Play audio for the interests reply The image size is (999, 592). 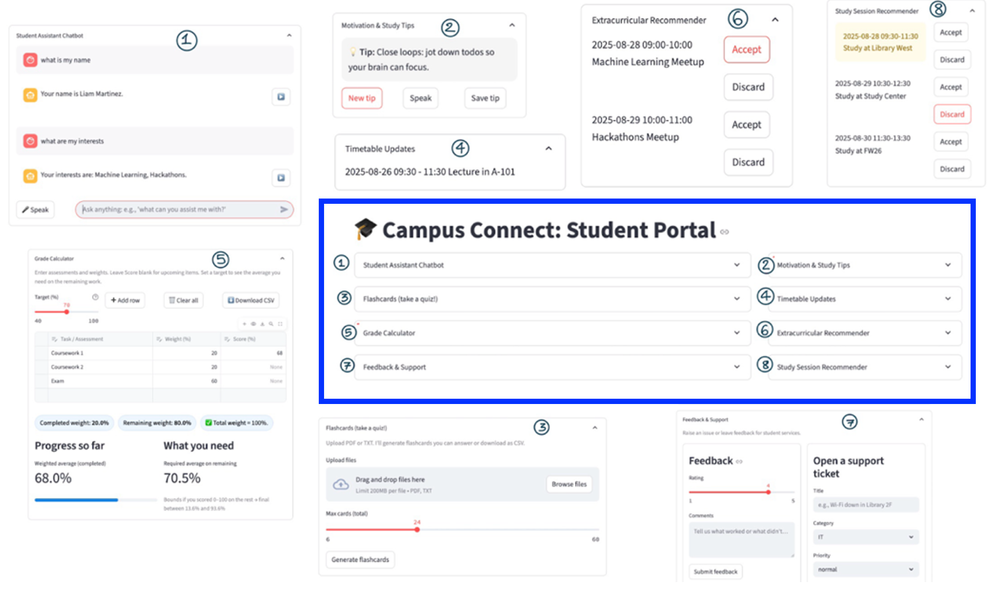point(281,178)
